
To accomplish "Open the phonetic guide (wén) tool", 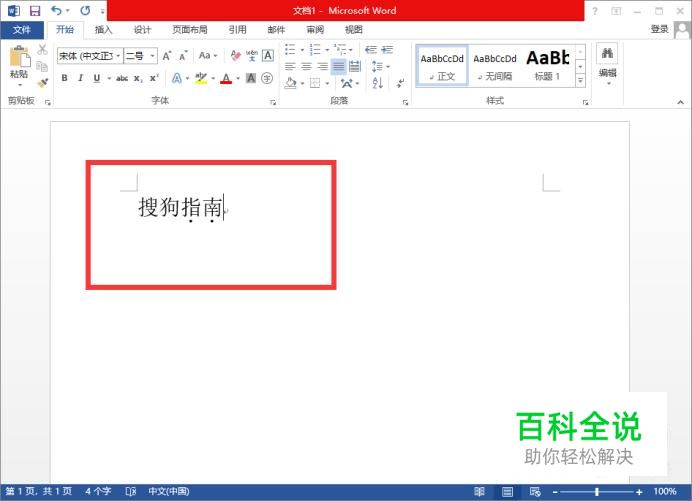I will point(252,56).
